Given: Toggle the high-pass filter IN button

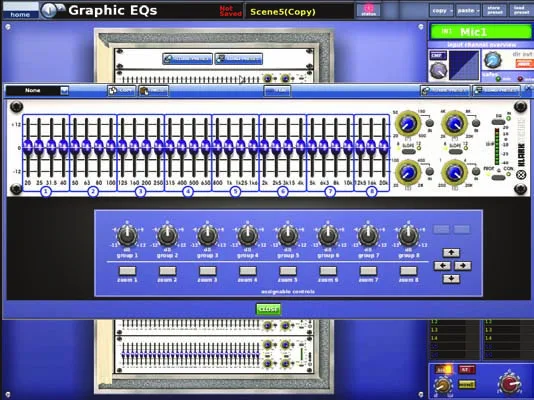Looking at the screenshot, I should (x=430, y=123).
